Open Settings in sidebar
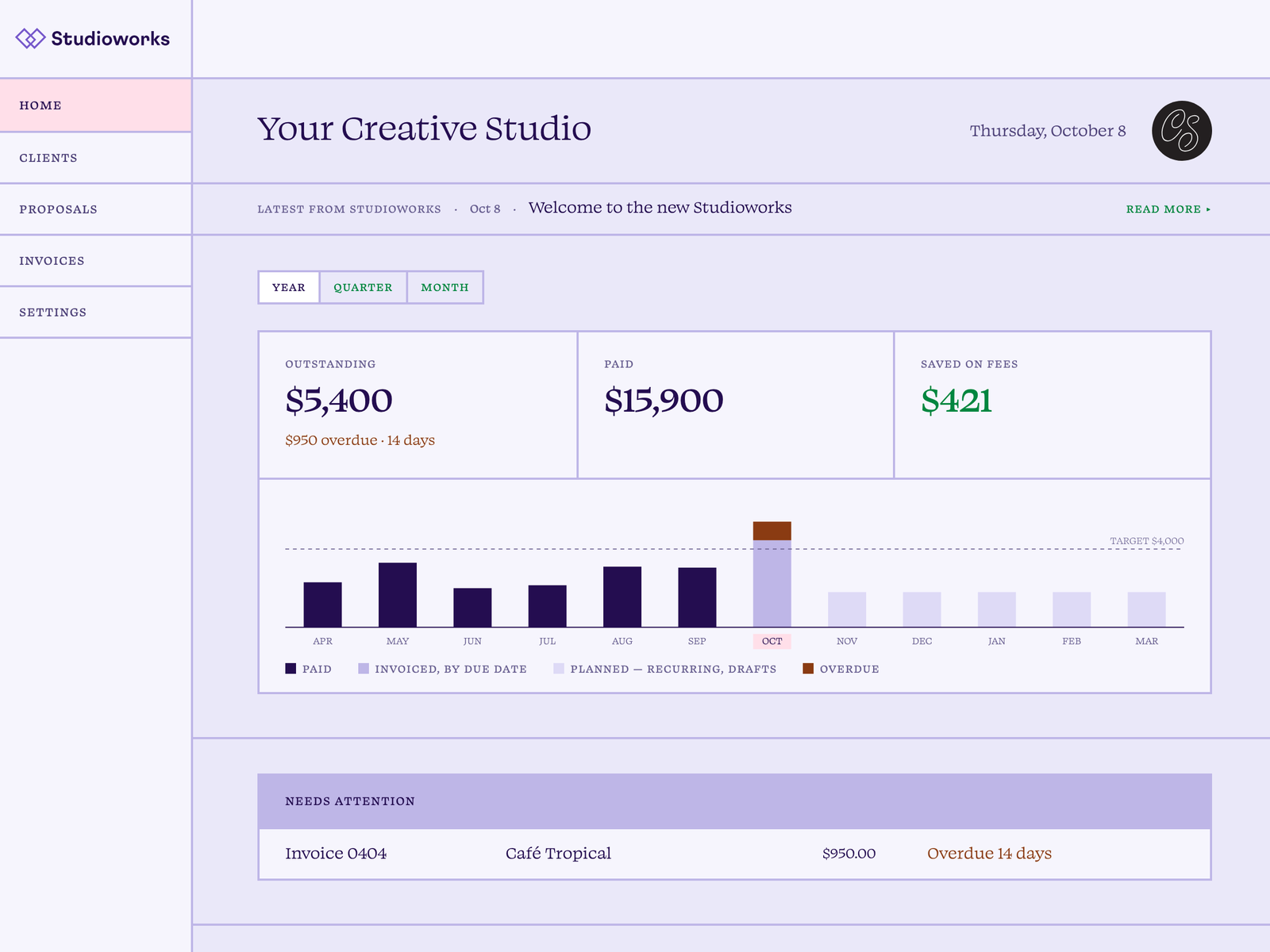This screenshot has height=952, width=1270. tap(95, 313)
